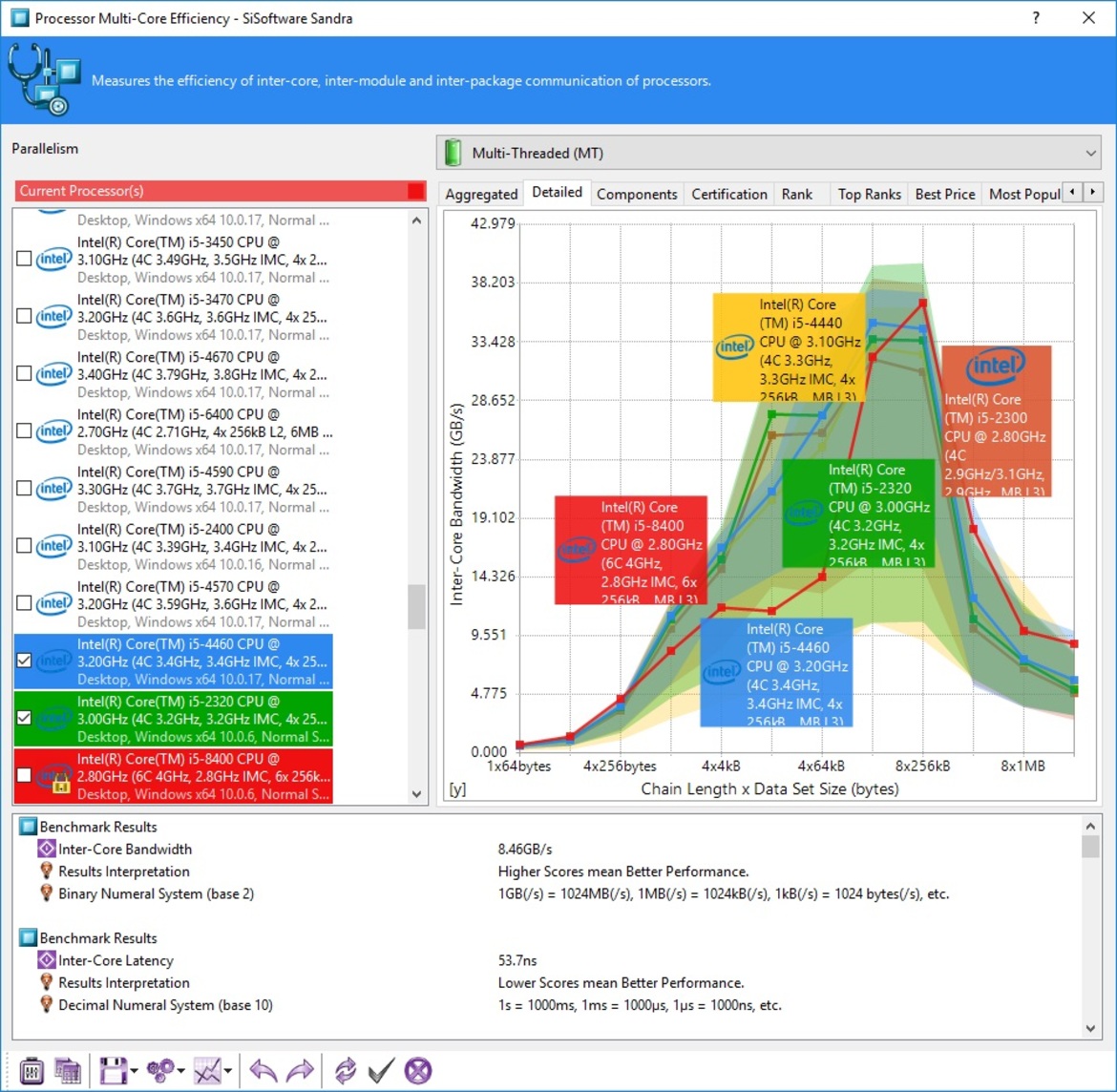Click Inter-Core Latency diamond icon
Image resolution: width=1117 pixels, height=1092 pixels.
[47, 959]
